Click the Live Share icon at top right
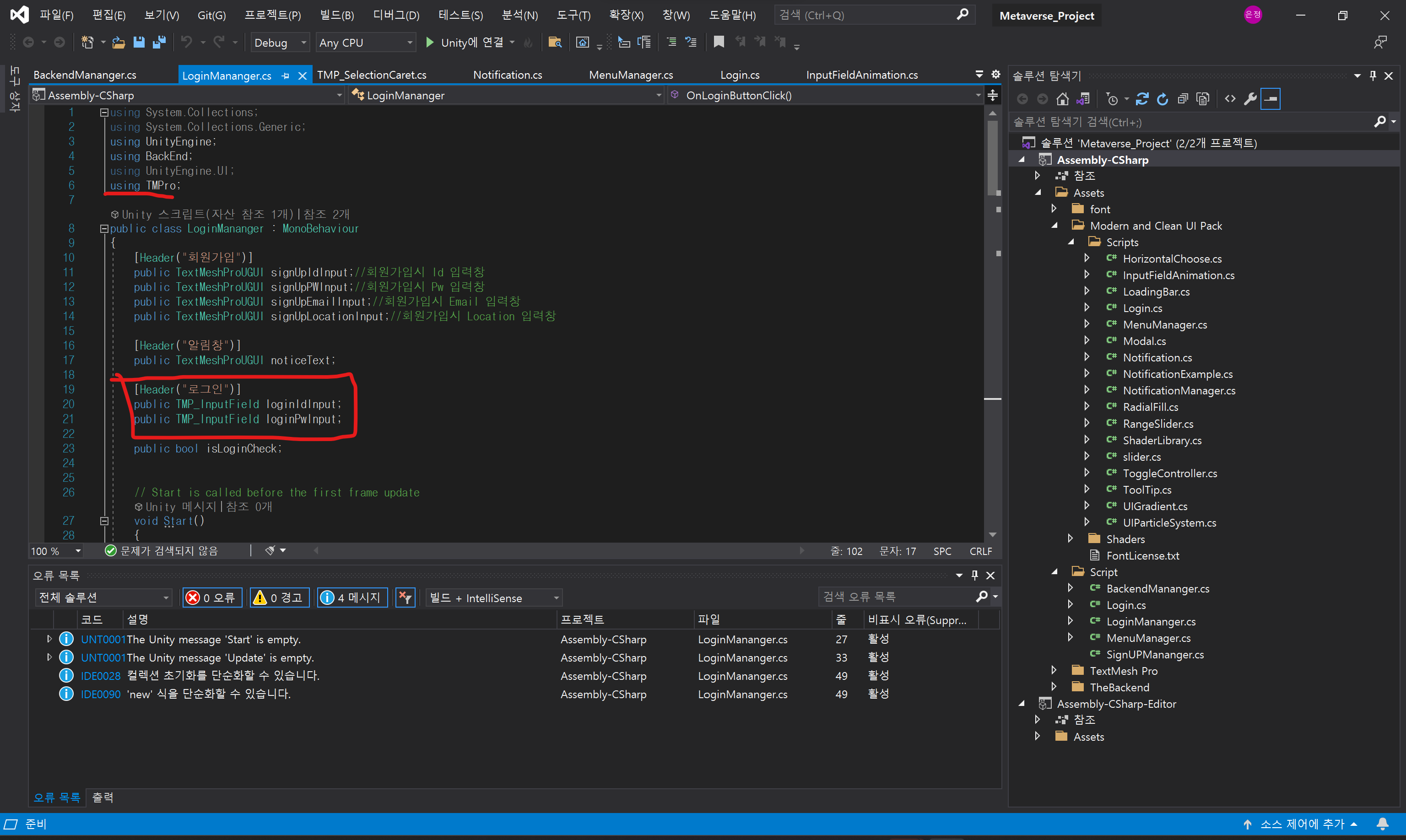The width and height of the screenshot is (1406, 840). coord(1380,43)
